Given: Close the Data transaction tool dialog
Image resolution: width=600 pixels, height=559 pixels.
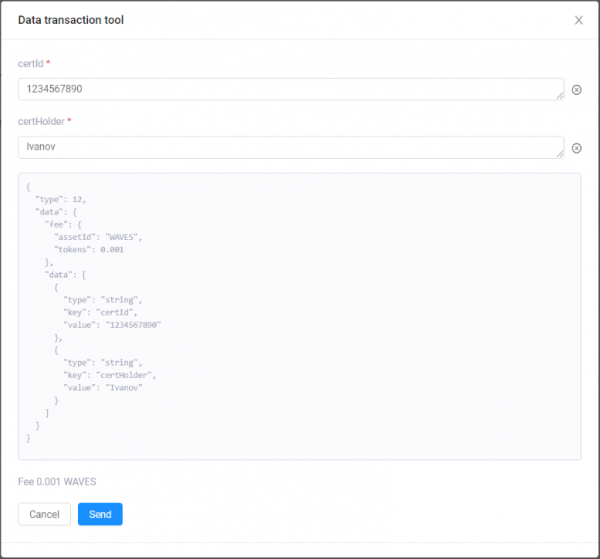Looking at the screenshot, I should click(578, 20).
